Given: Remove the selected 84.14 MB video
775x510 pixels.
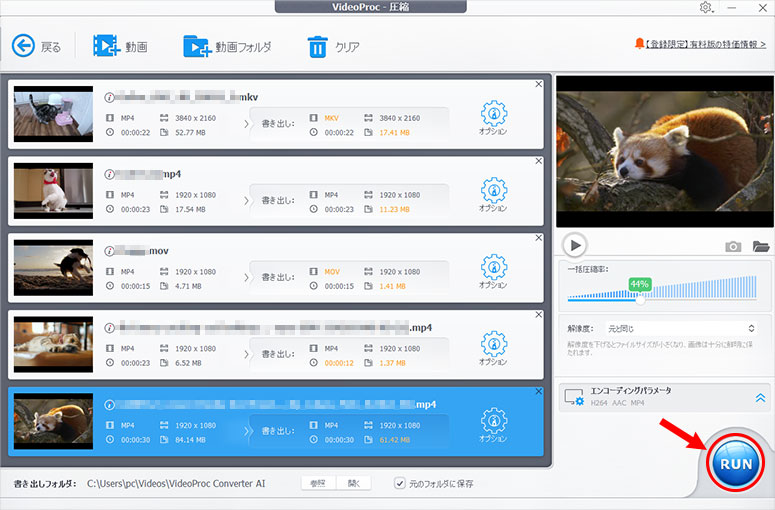Looking at the screenshot, I should pos(539,391).
